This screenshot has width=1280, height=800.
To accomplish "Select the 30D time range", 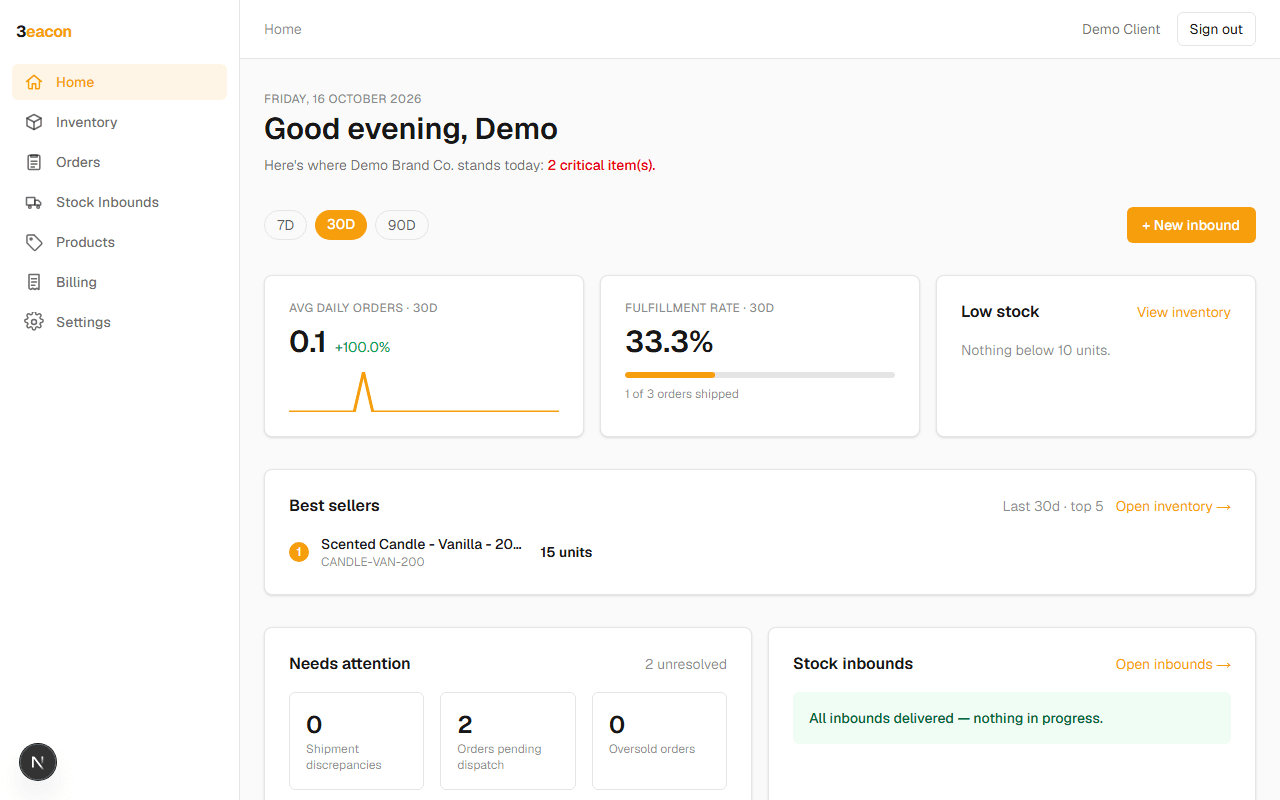I will click(x=341, y=225).
